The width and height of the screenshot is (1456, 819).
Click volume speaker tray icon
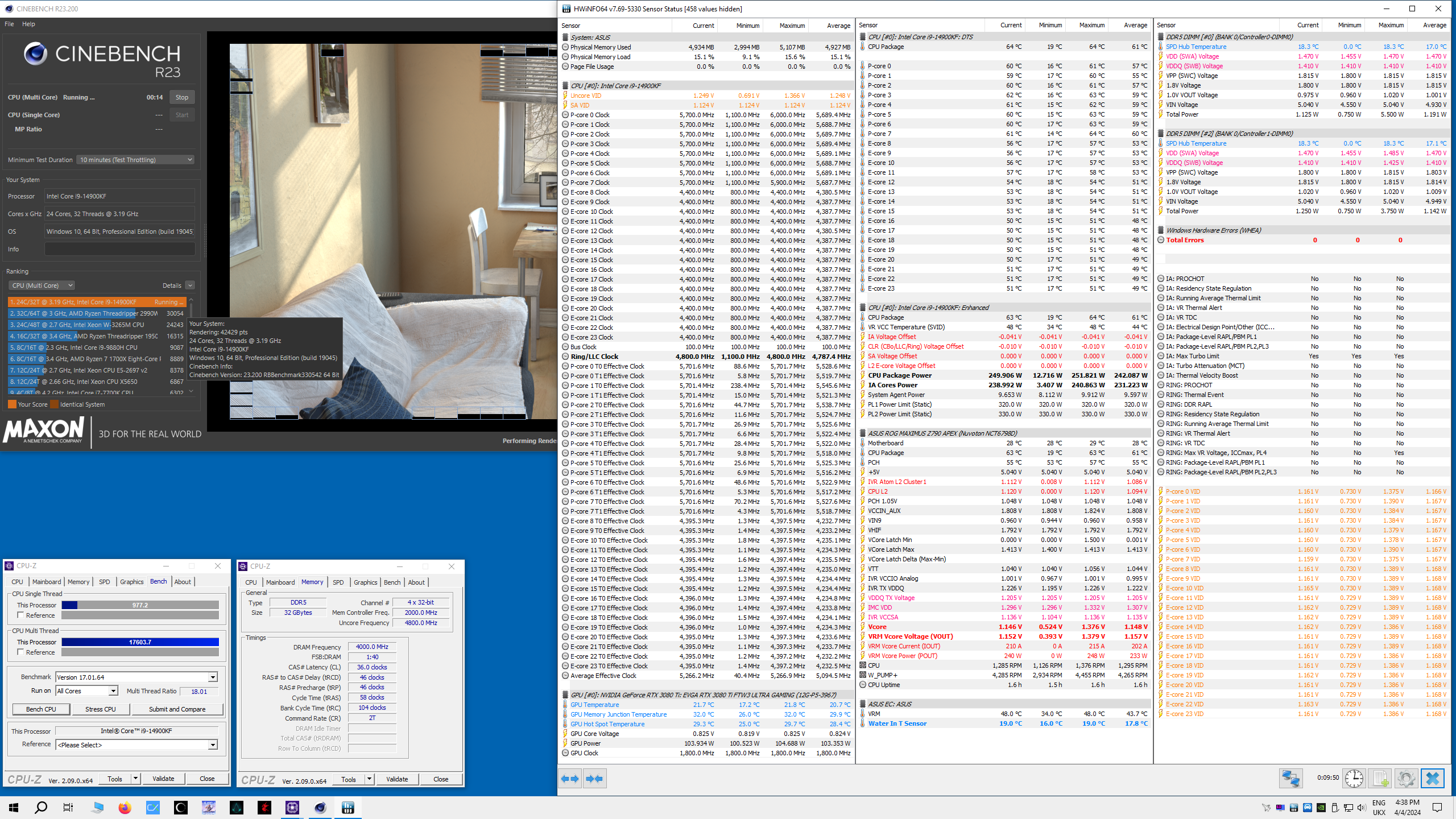1361,808
